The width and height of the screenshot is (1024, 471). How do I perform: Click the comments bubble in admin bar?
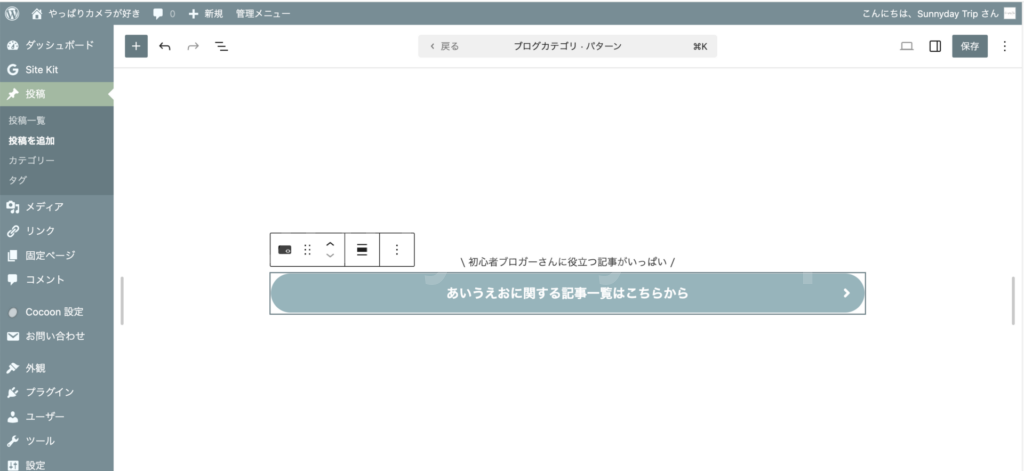click(162, 14)
